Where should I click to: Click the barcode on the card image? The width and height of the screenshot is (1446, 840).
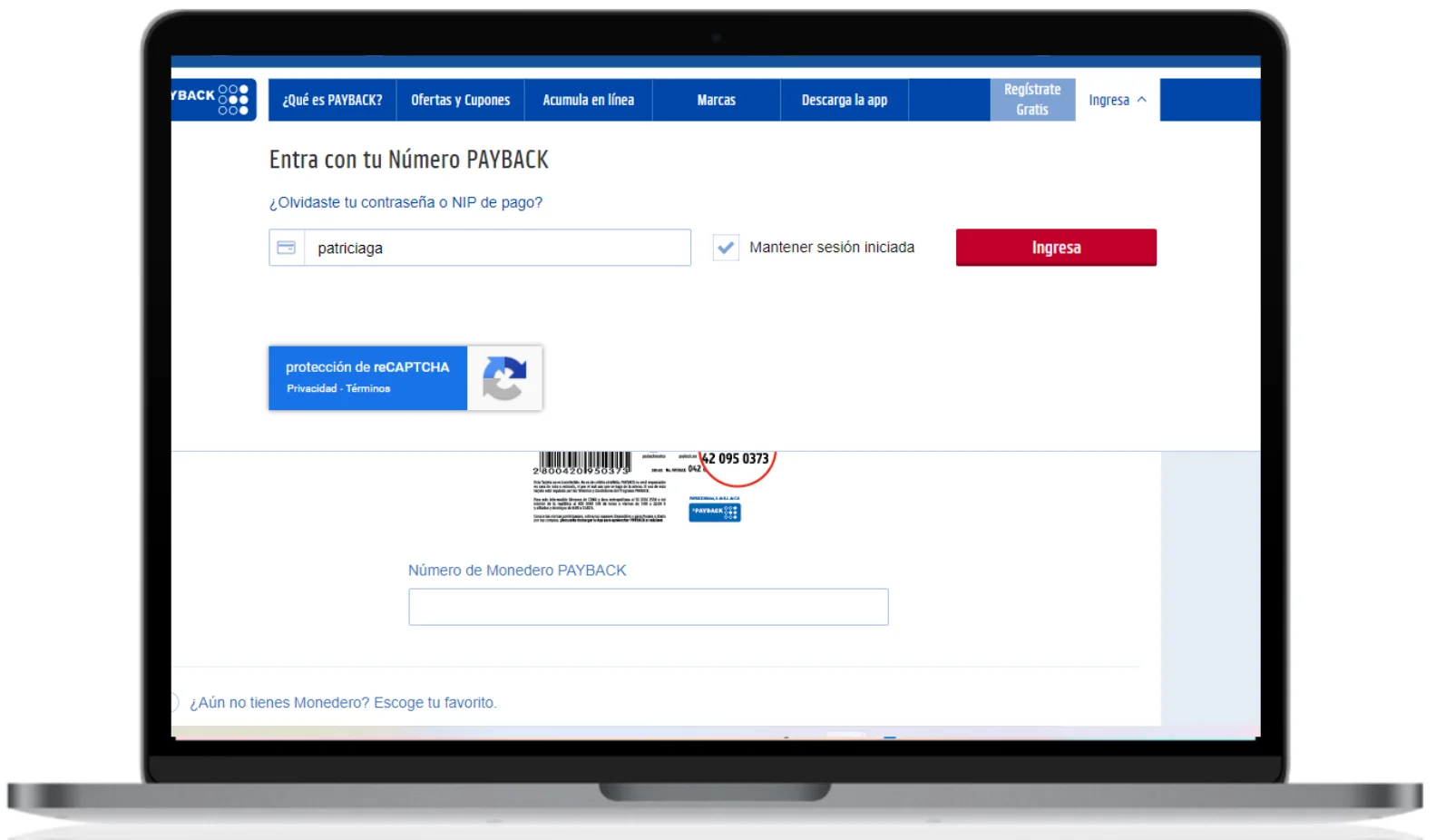point(584,460)
